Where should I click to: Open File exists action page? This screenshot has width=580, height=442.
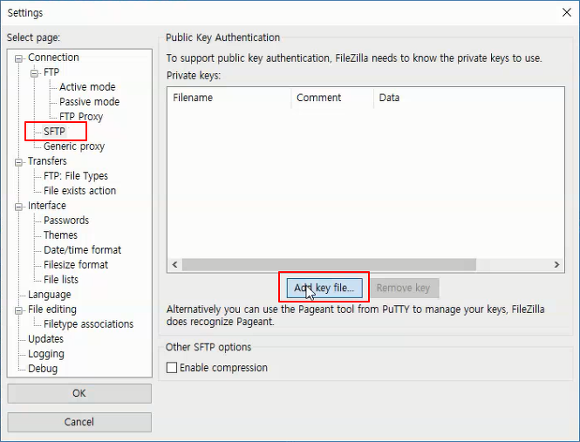80,190
